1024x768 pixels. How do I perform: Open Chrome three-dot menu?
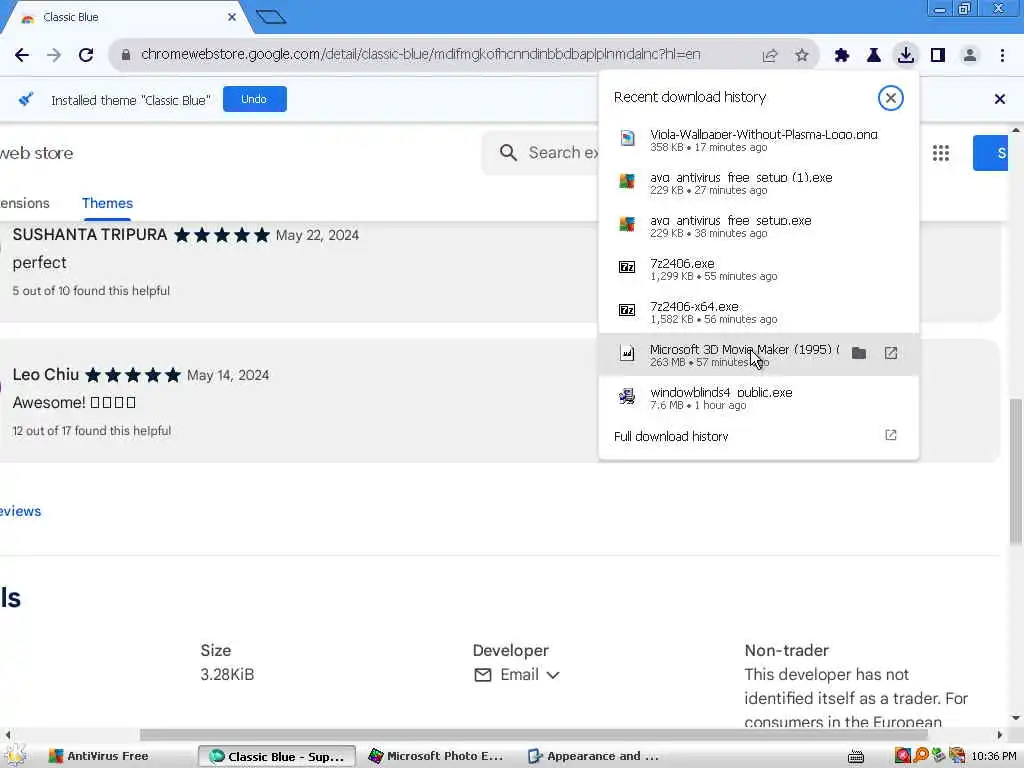pos(1002,56)
